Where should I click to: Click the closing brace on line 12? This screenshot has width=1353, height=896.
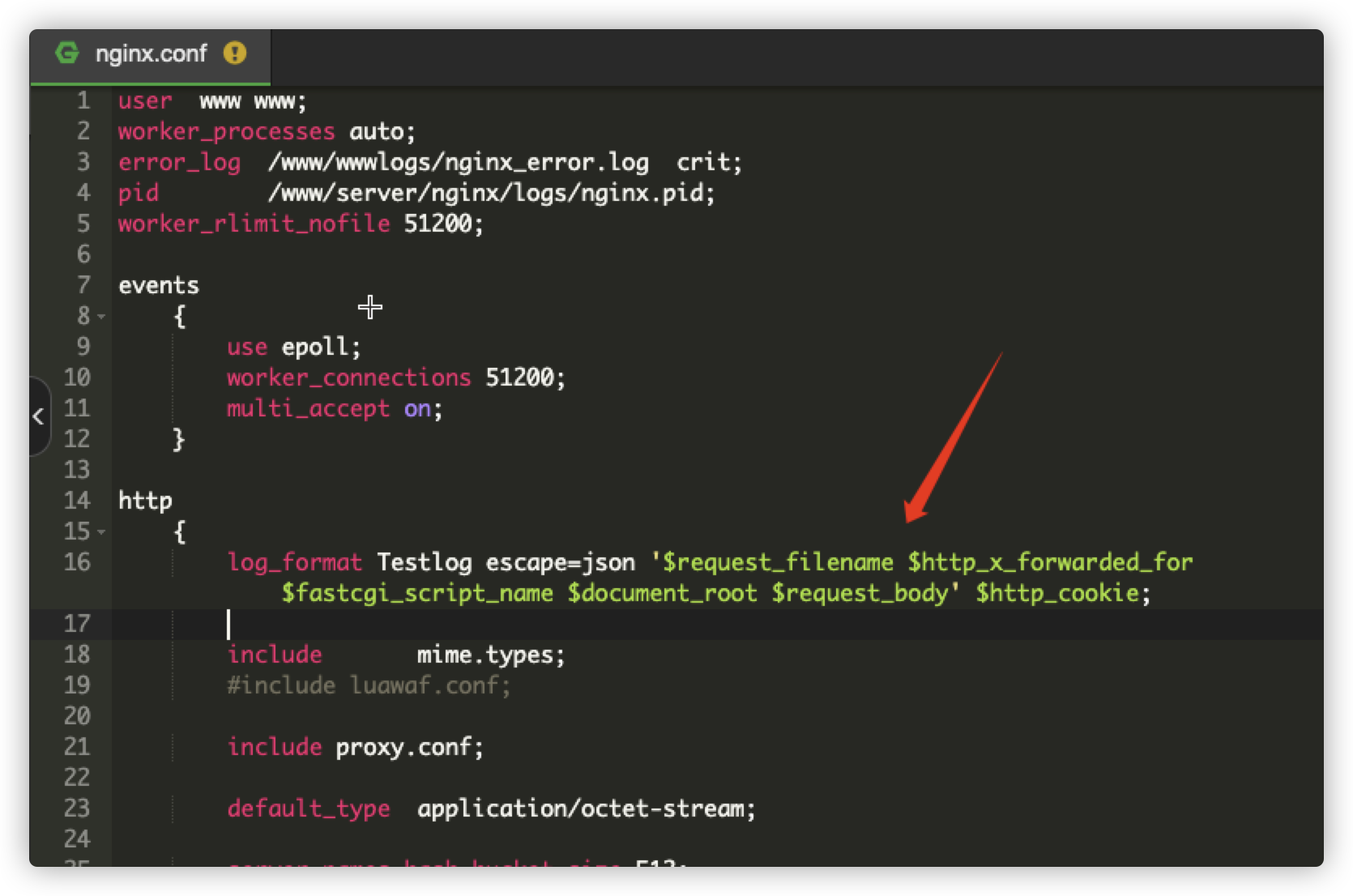click(x=179, y=439)
